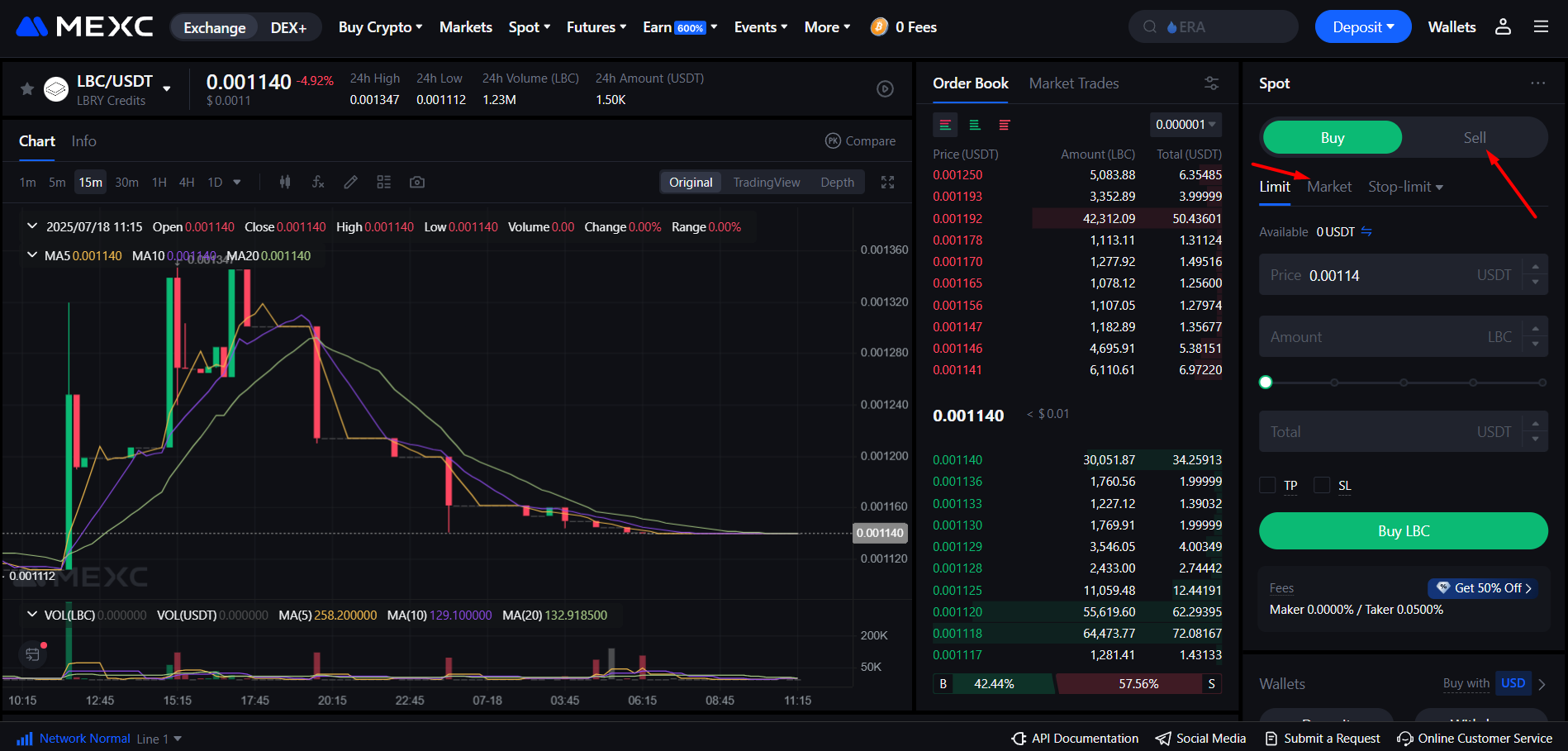
Task: Show both buy and sell orders view
Action: [x=945, y=125]
